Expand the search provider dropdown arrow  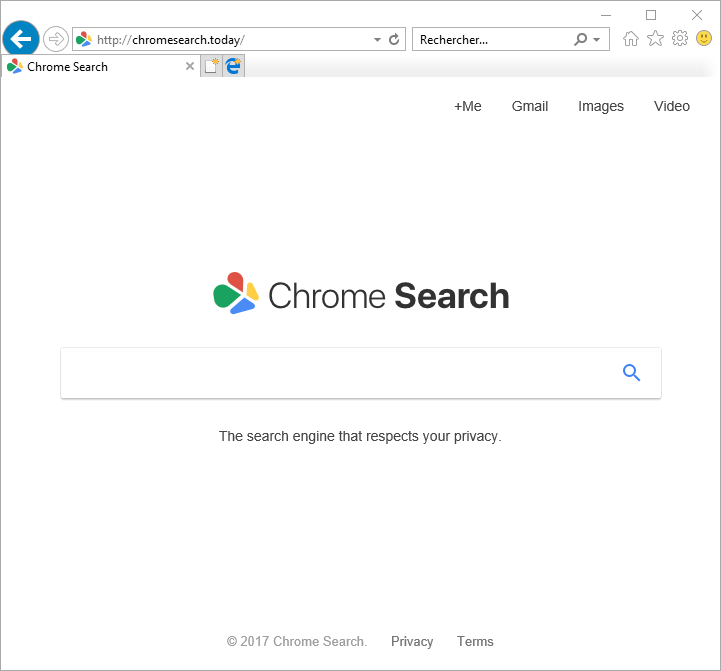(597, 40)
